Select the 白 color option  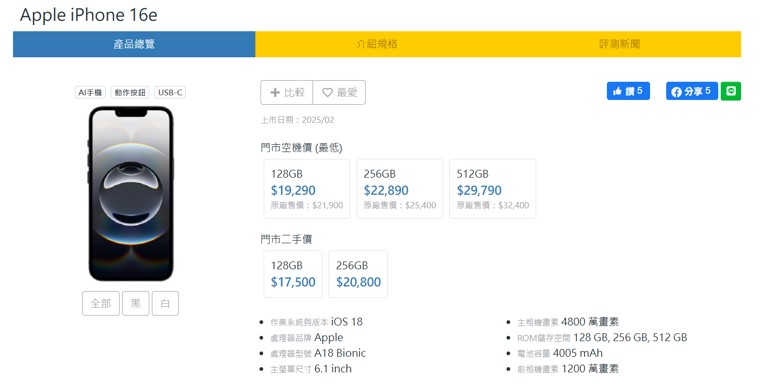click(165, 304)
